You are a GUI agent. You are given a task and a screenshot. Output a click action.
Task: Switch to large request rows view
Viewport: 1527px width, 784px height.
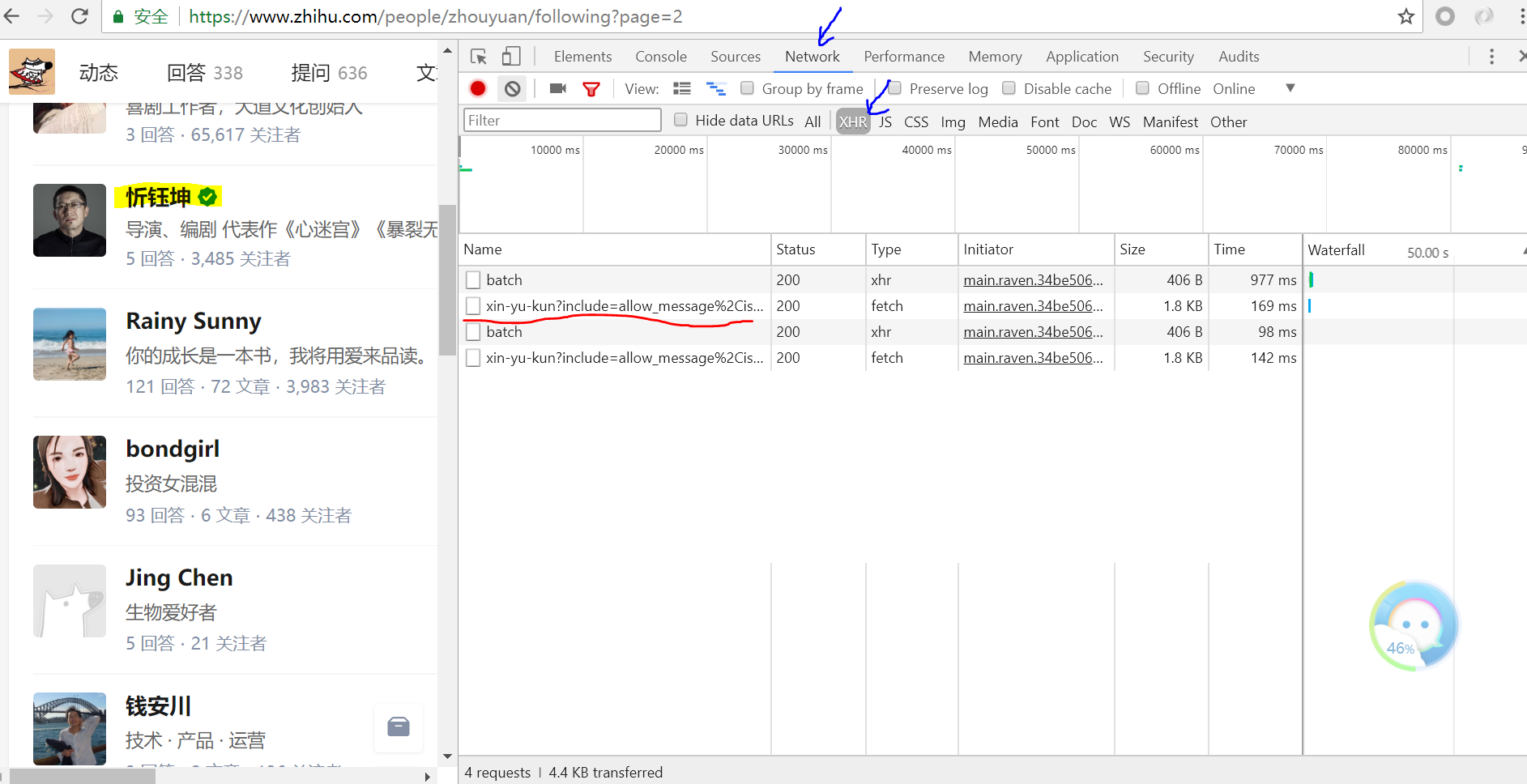pos(682,89)
